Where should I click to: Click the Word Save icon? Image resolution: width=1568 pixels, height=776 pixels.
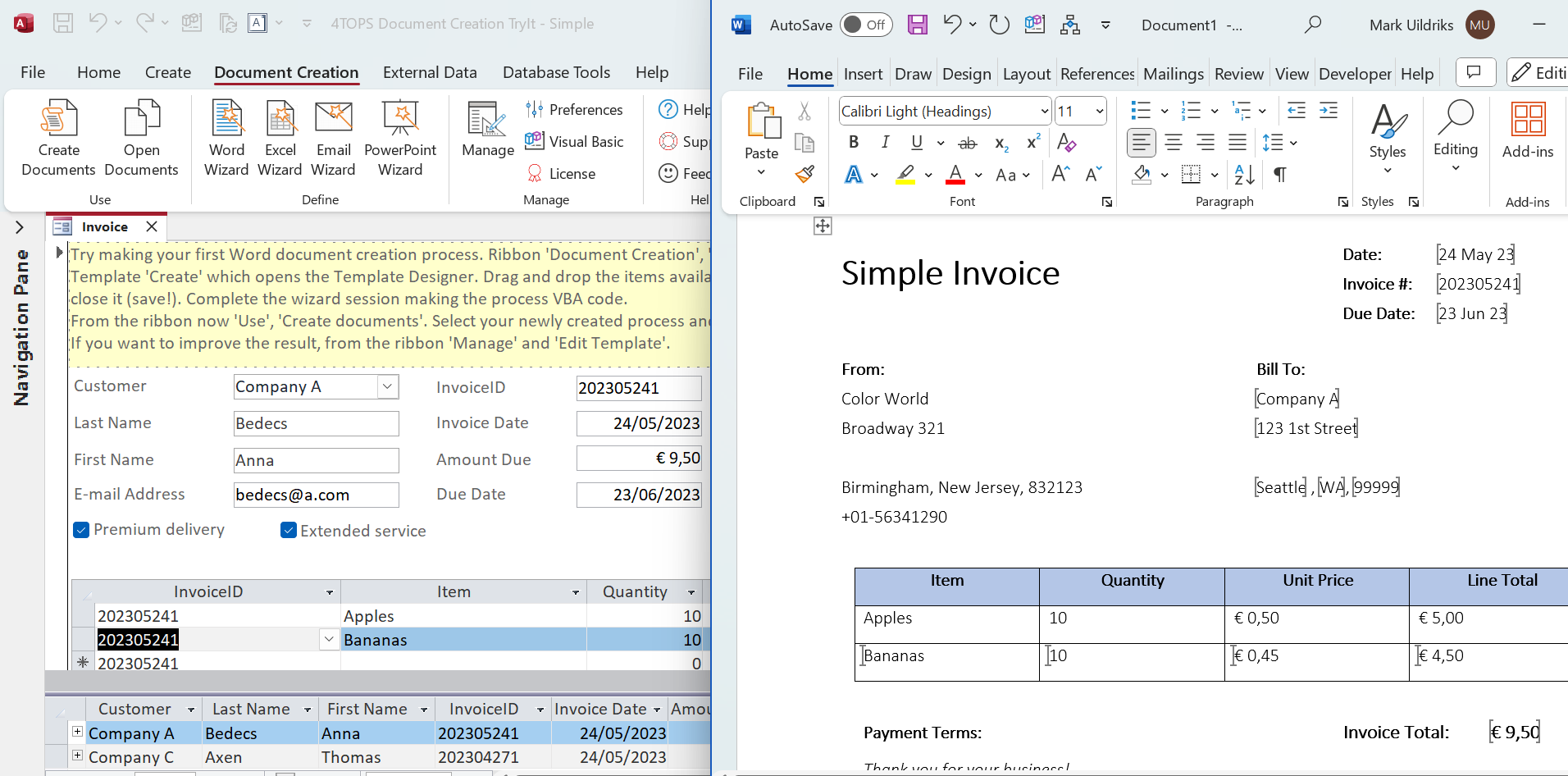coord(917,25)
